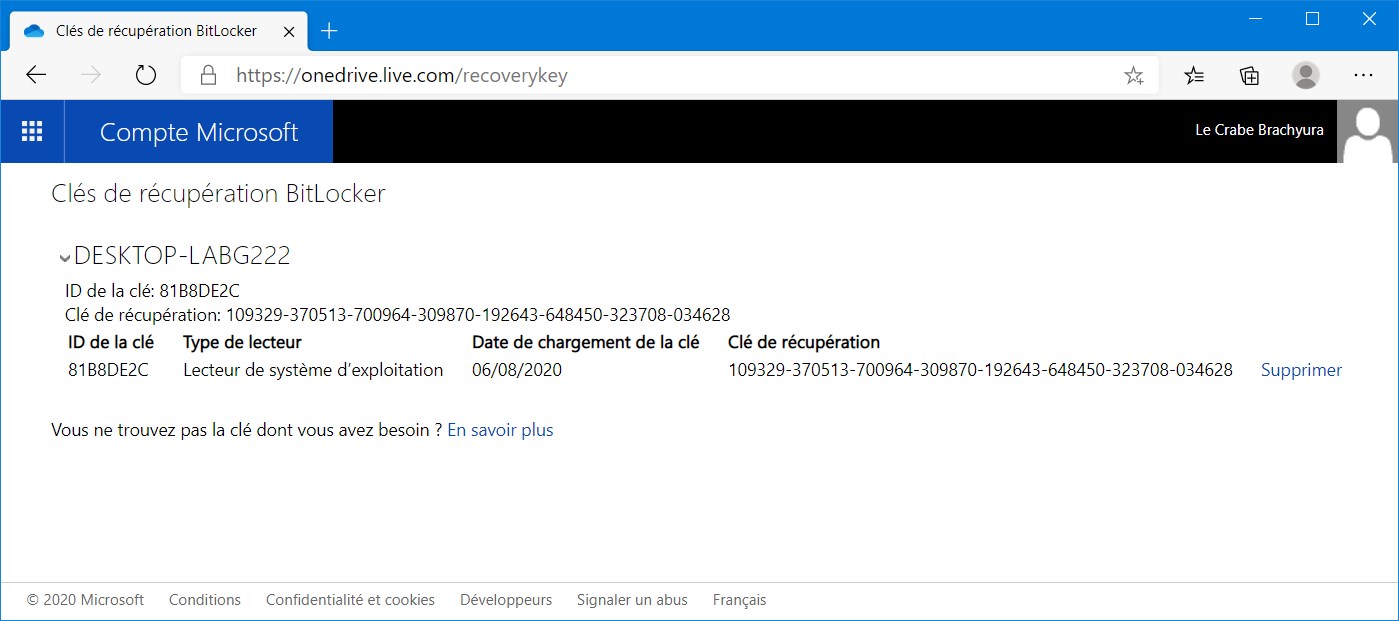Viewport: 1399px width, 621px height.
Task: Open the Favorites list icon
Action: pyautogui.click(x=1193, y=75)
